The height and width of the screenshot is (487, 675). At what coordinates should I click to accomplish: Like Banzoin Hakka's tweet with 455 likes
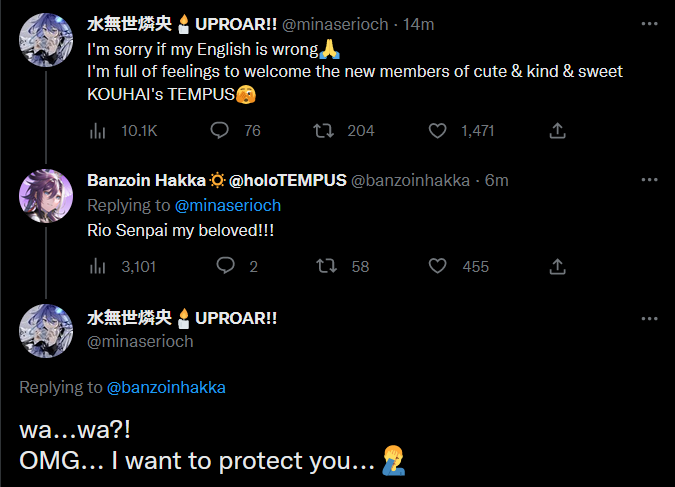point(437,266)
